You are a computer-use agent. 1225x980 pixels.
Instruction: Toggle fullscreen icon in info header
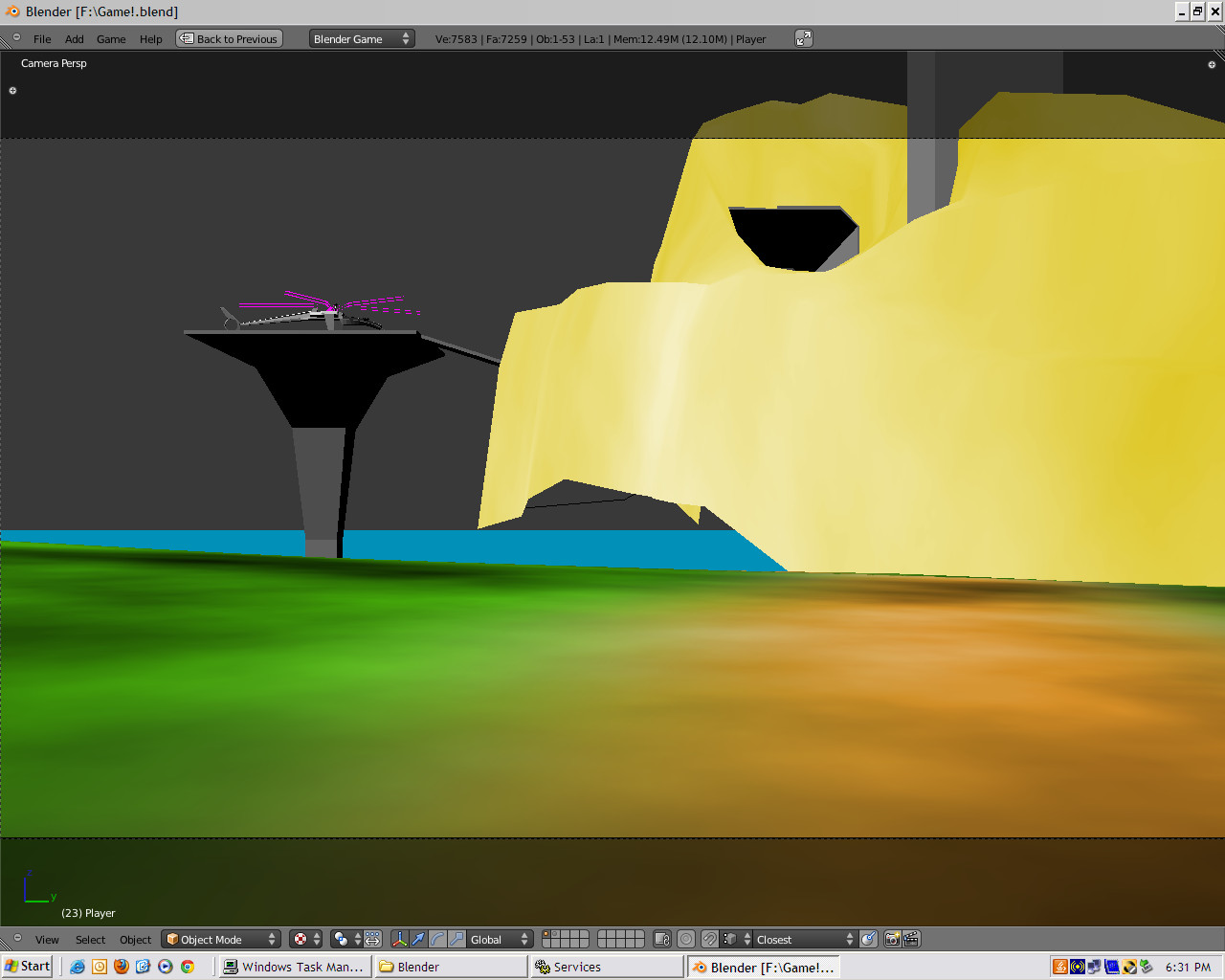pos(804,38)
